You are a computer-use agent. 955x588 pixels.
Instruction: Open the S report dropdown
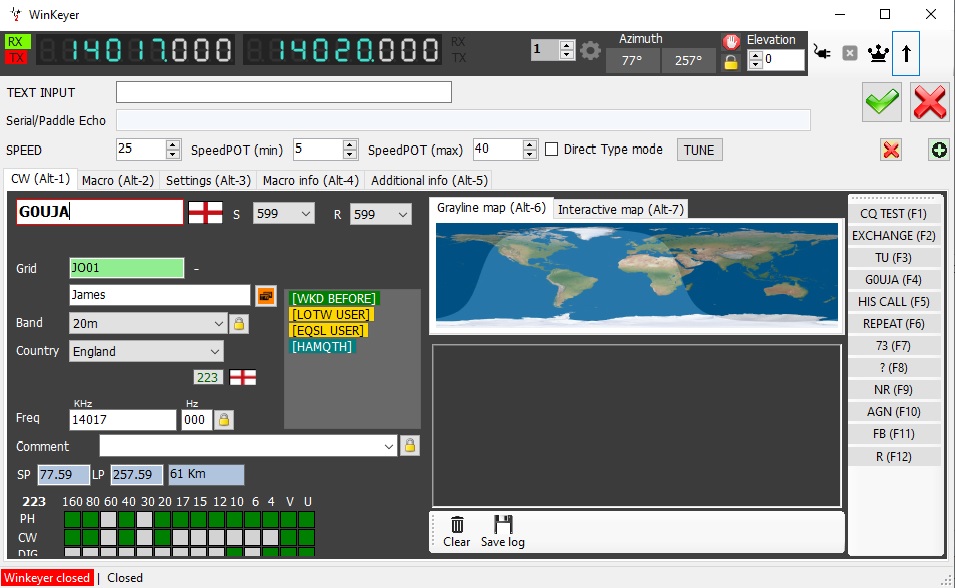(306, 214)
